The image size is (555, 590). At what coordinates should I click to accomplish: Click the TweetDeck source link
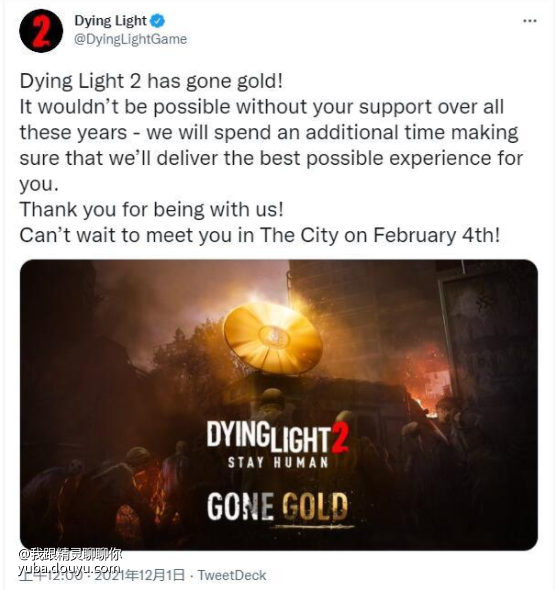tap(232, 575)
